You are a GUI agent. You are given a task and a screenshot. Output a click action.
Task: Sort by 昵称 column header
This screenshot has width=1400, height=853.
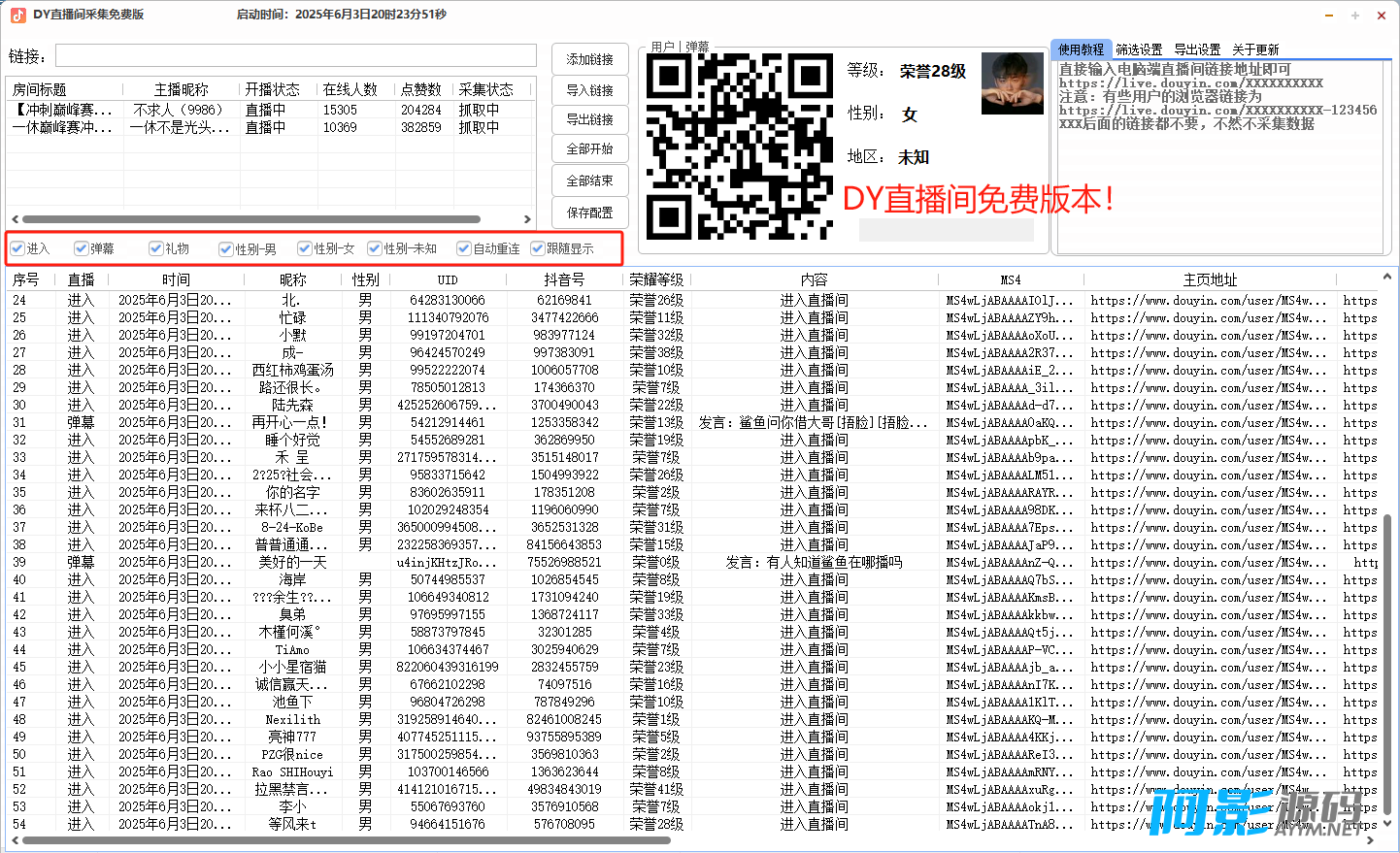click(292, 279)
